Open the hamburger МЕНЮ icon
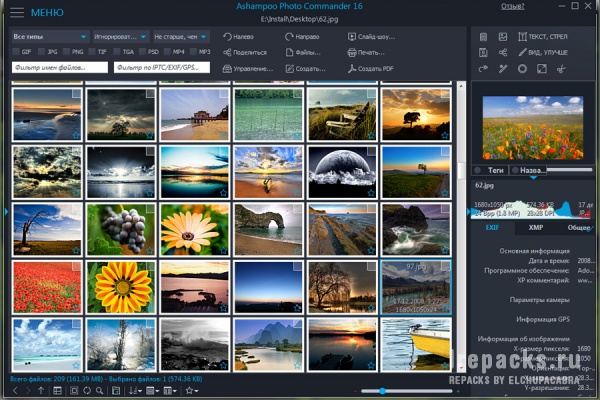This screenshot has width=600, height=400. click(17, 12)
